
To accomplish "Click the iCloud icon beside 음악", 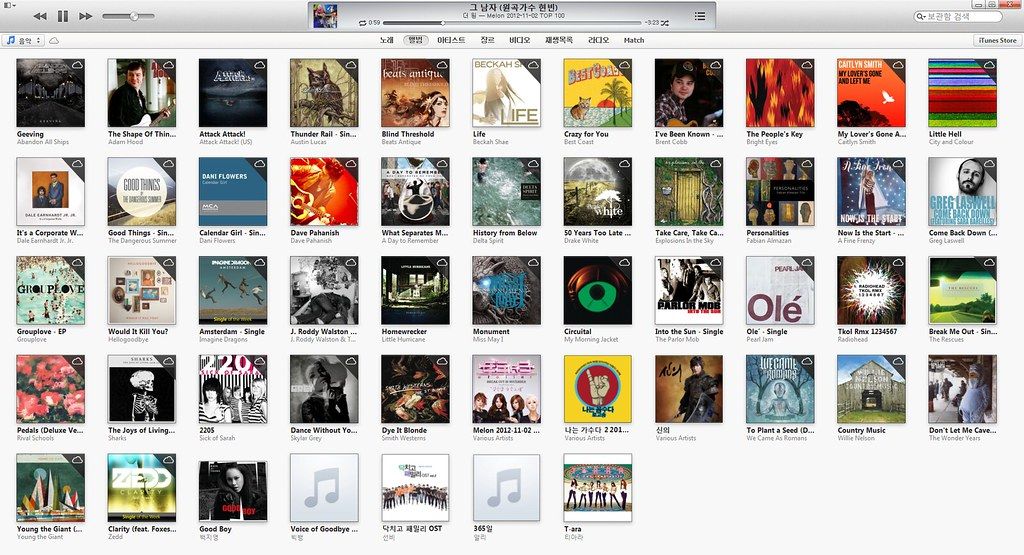I will [x=54, y=40].
